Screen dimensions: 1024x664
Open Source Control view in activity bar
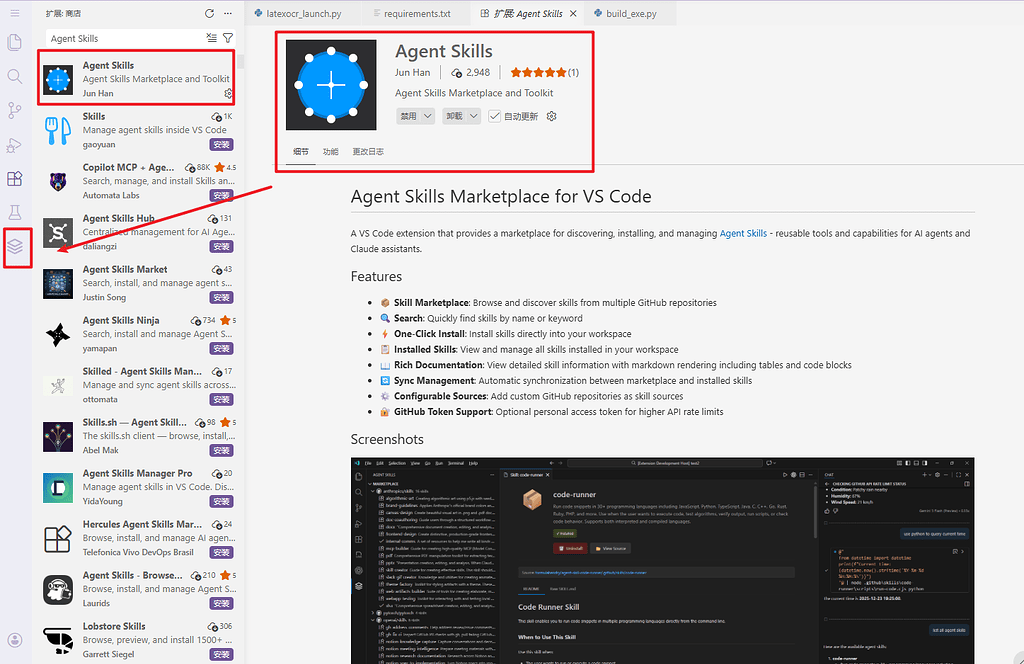[14, 110]
